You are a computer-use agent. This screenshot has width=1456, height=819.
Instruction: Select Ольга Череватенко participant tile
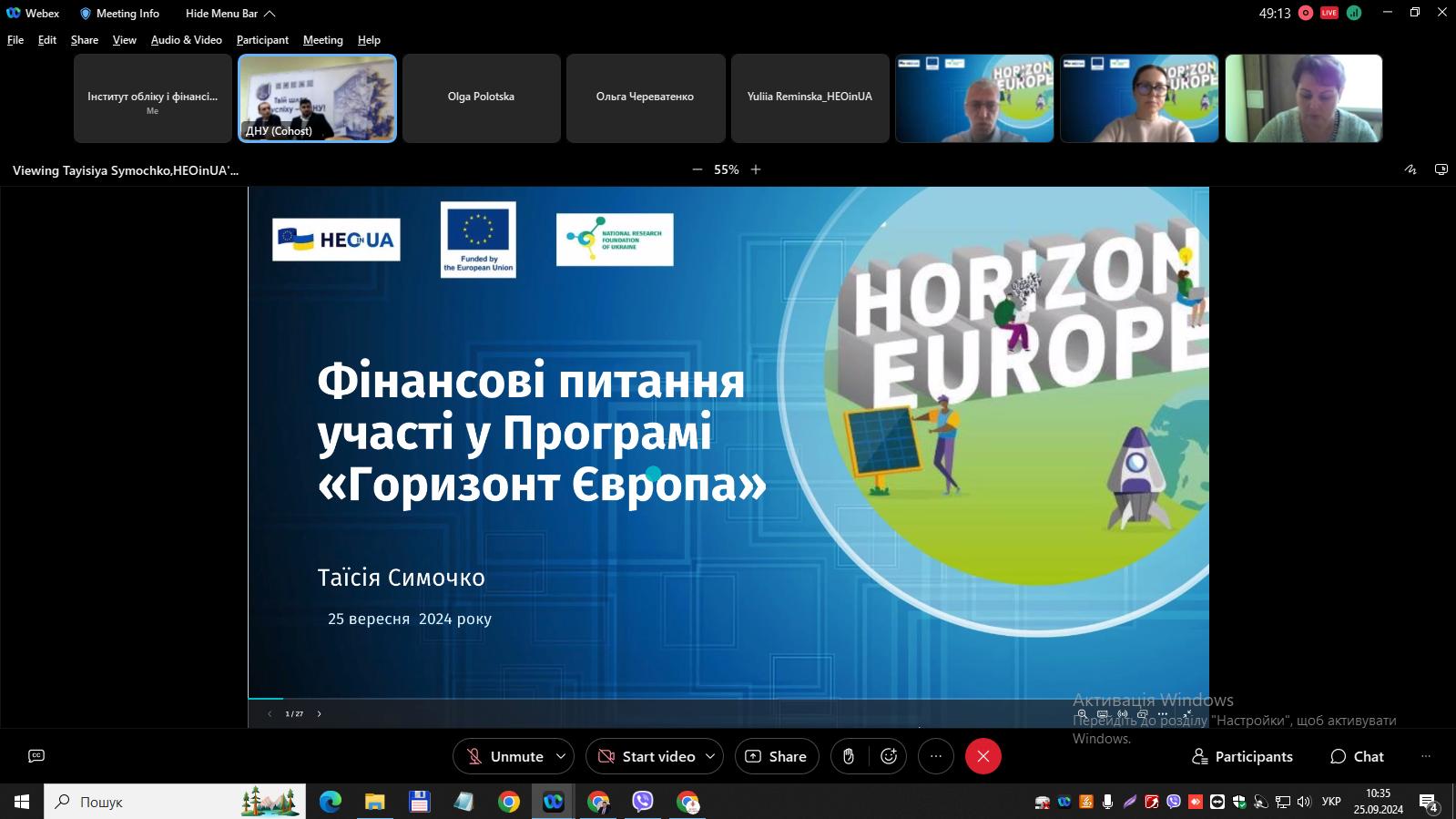click(x=646, y=98)
